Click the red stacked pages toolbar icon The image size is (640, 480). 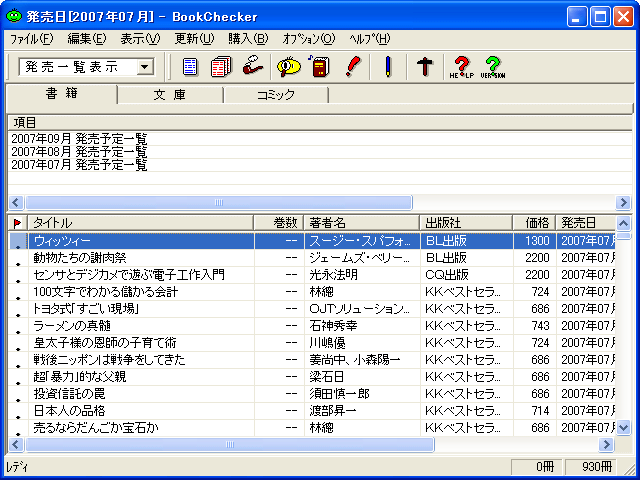[x=221, y=67]
